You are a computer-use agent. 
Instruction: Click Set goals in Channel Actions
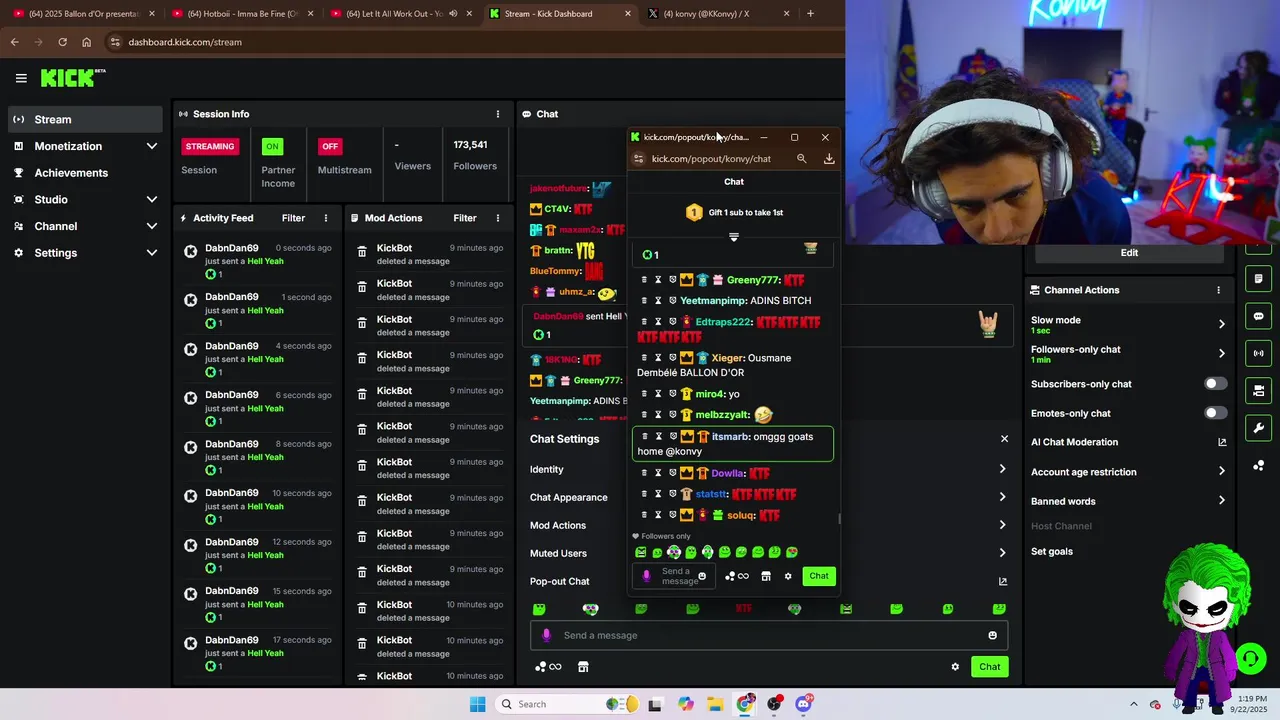pos(1052,552)
